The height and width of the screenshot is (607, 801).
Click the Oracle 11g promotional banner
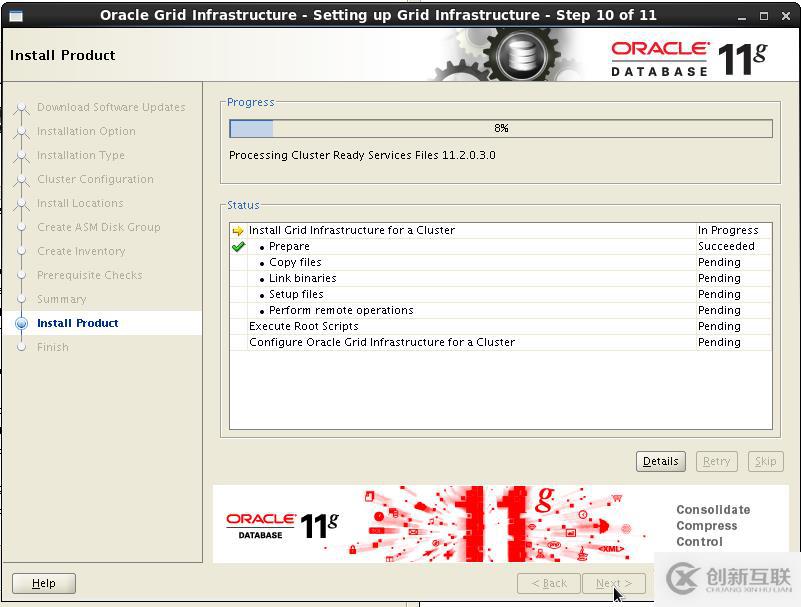[501, 524]
